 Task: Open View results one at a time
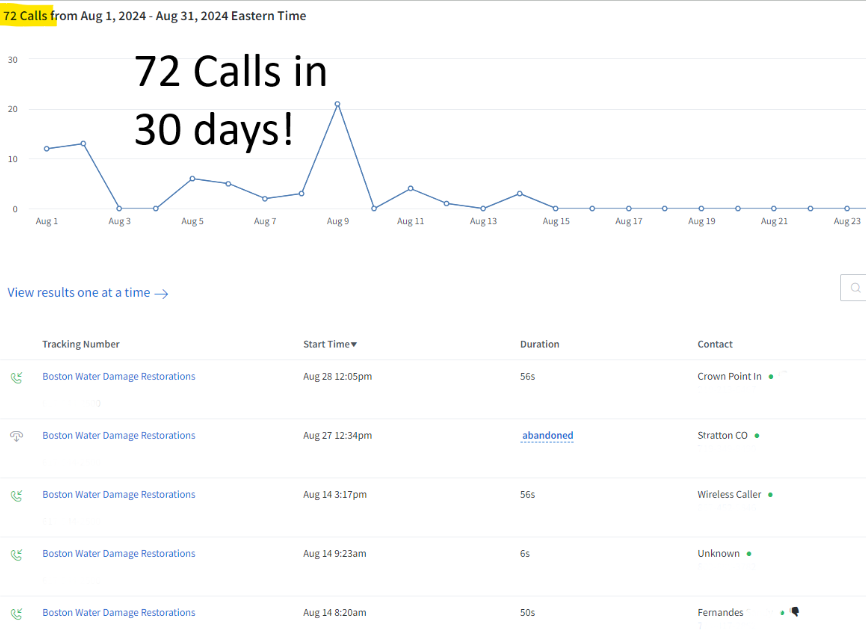pos(88,293)
